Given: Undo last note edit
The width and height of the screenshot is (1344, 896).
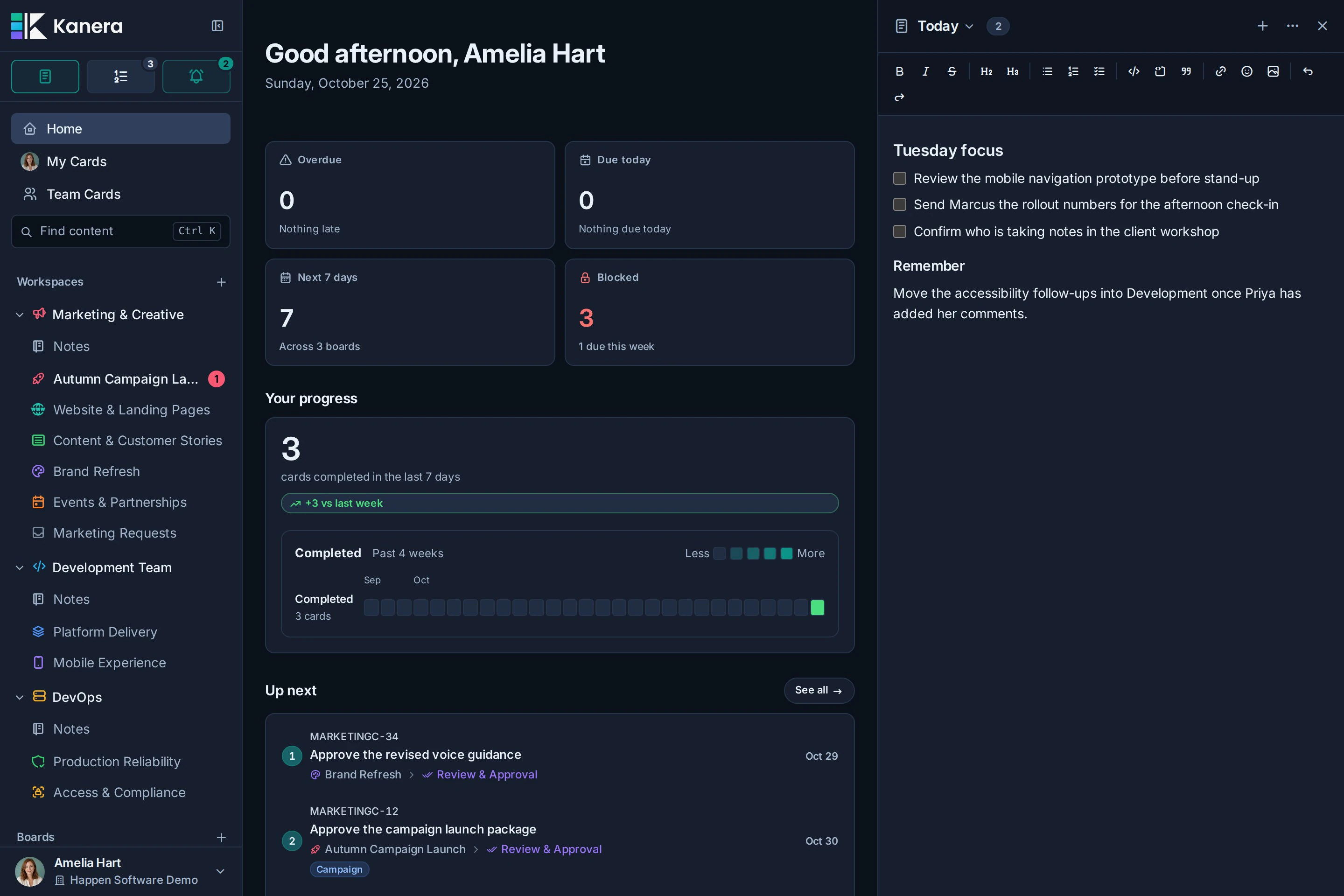Looking at the screenshot, I should pyautogui.click(x=1308, y=71).
